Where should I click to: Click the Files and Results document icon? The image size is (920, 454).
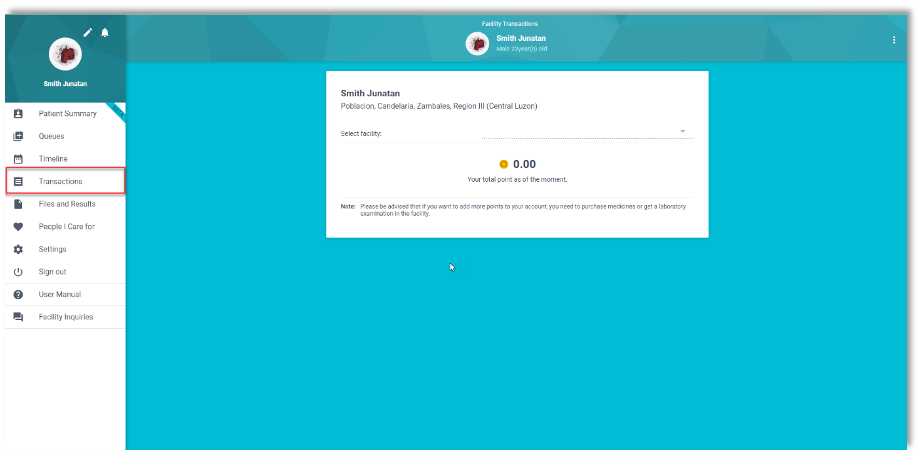pyautogui.click(x=18, y=204)
